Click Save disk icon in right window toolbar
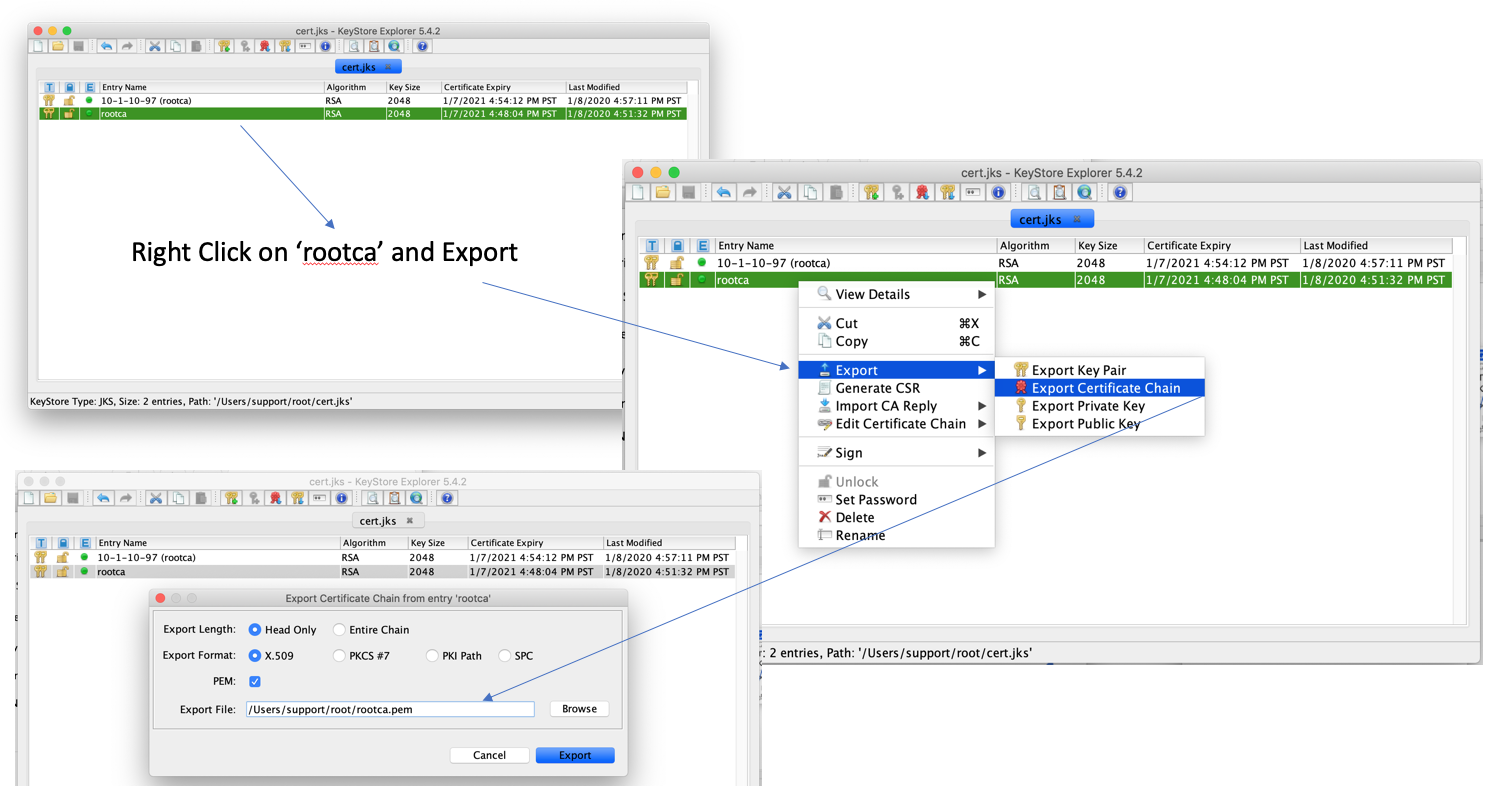Screen dimensions: 1503x810 click(x=688, y=192)
